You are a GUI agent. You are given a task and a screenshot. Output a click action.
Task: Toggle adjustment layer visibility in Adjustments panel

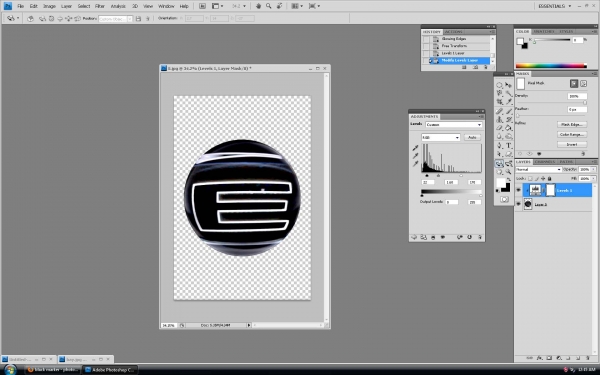tap(443, 237)
